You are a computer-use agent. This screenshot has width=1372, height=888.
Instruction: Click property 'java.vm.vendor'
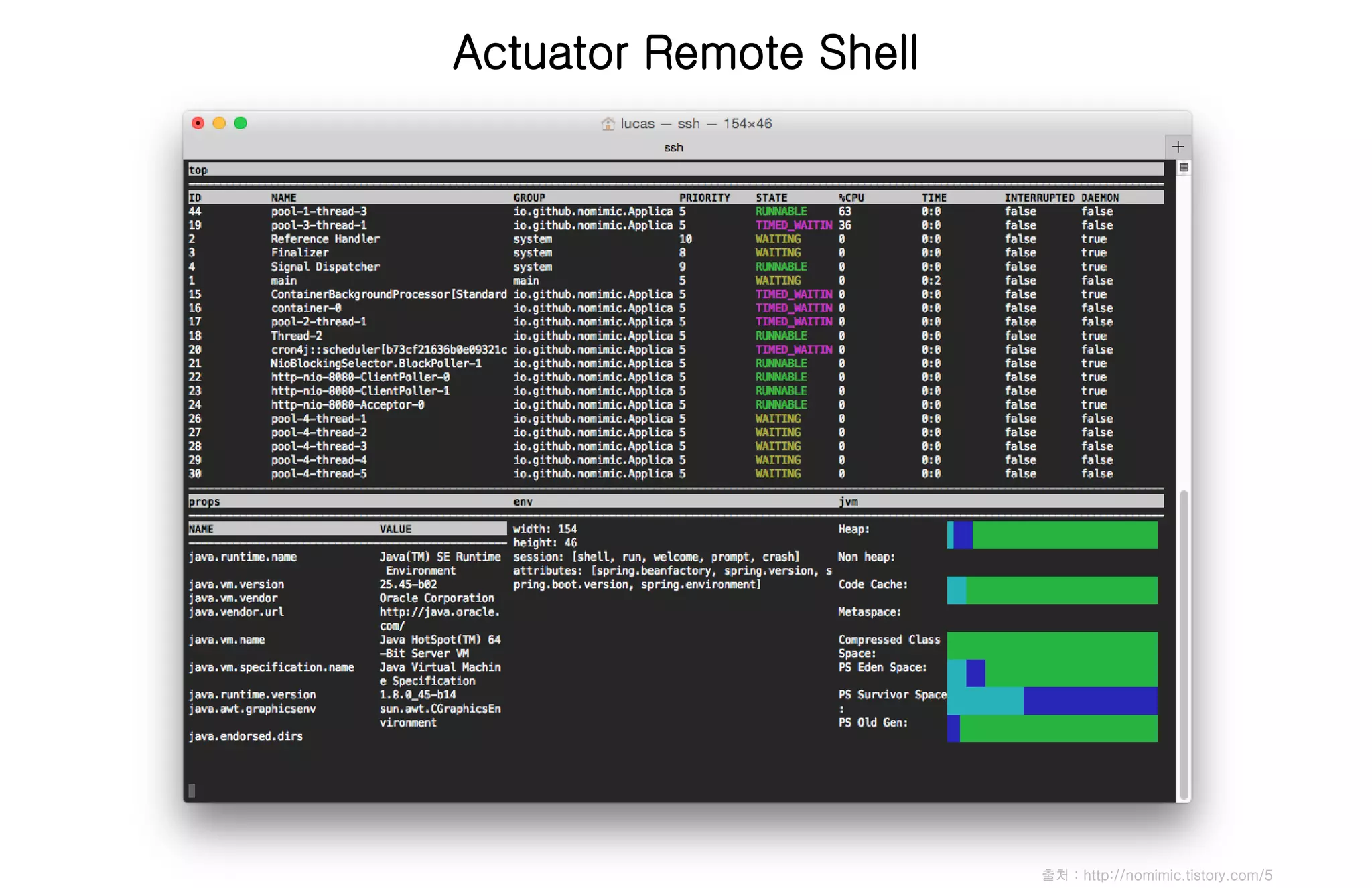[x=232, y=598]
